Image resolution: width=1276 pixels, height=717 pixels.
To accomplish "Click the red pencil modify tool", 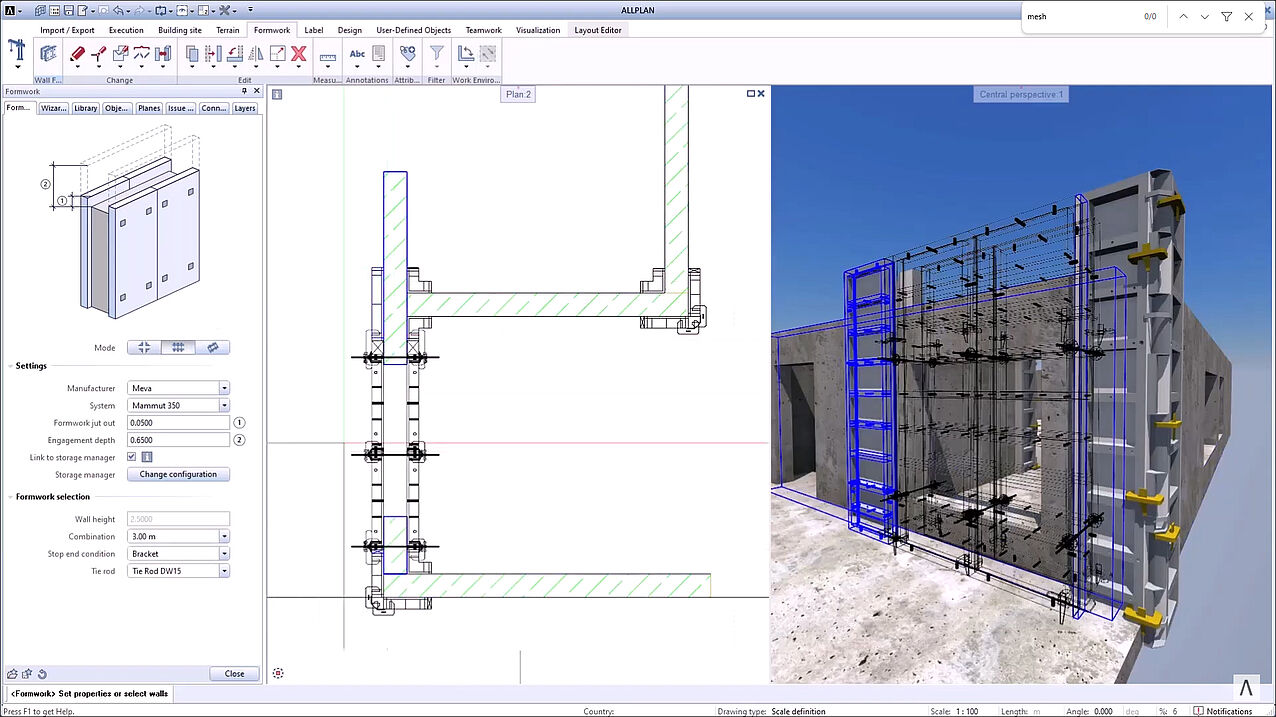I will click(78, 54).
